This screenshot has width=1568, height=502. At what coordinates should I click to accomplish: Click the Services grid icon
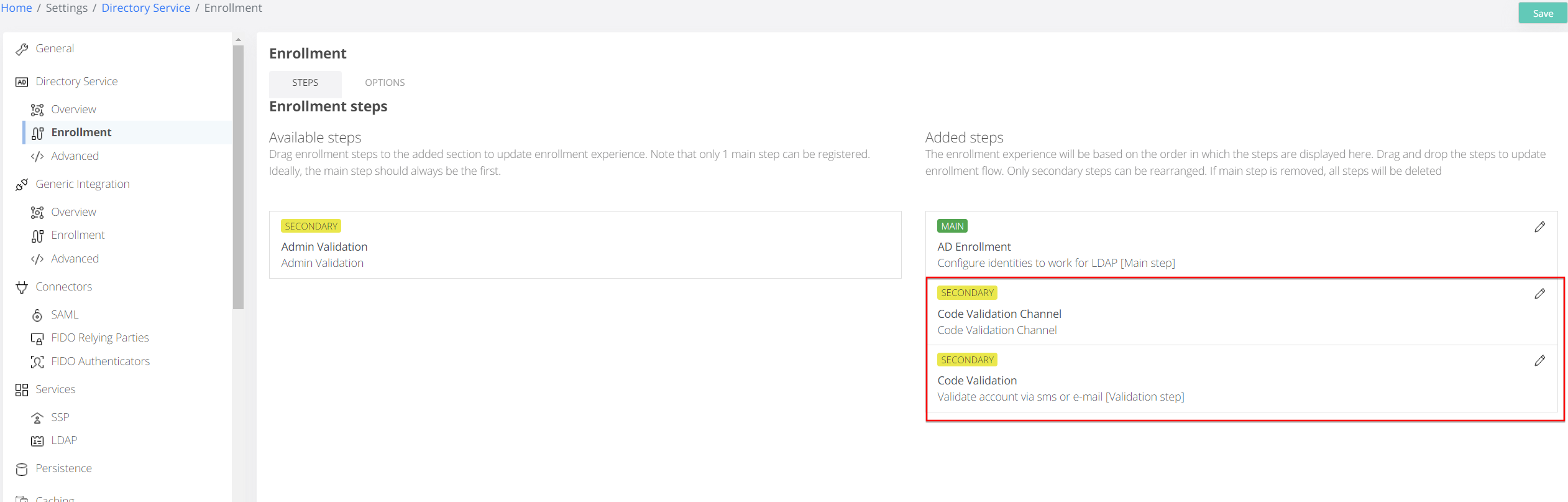coord(22,390)
